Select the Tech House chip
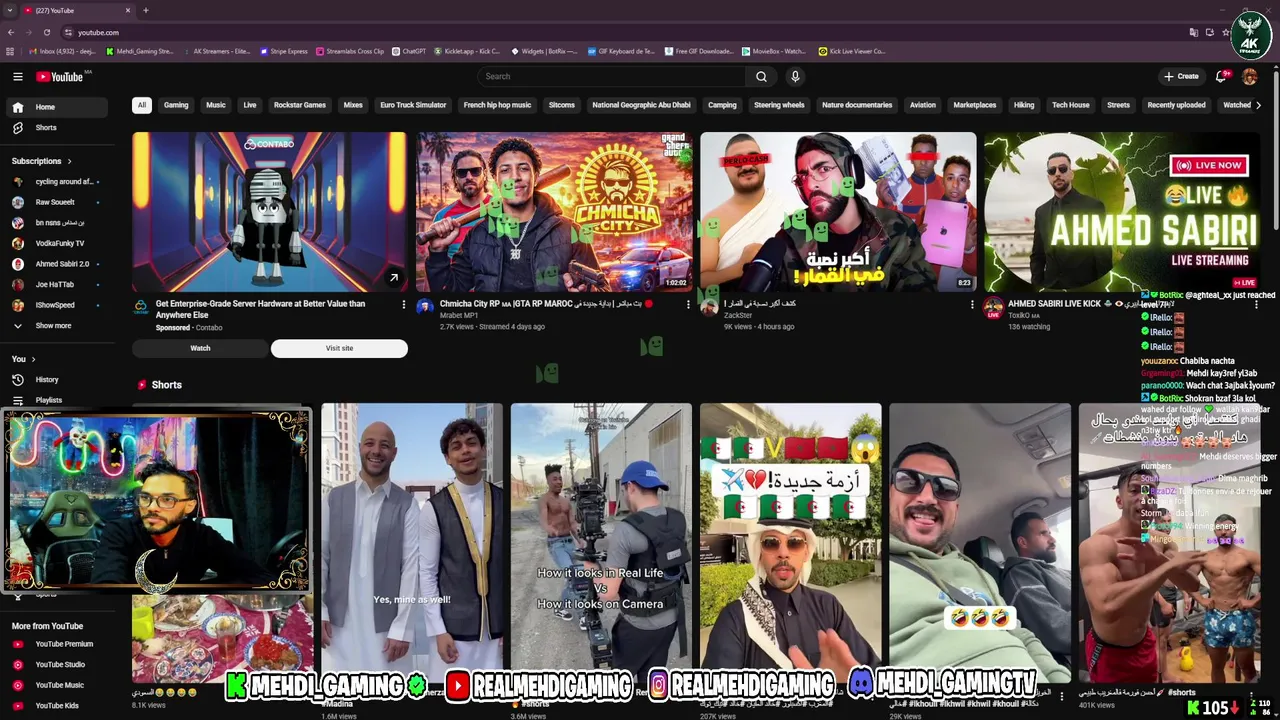 pos(1071,105)
